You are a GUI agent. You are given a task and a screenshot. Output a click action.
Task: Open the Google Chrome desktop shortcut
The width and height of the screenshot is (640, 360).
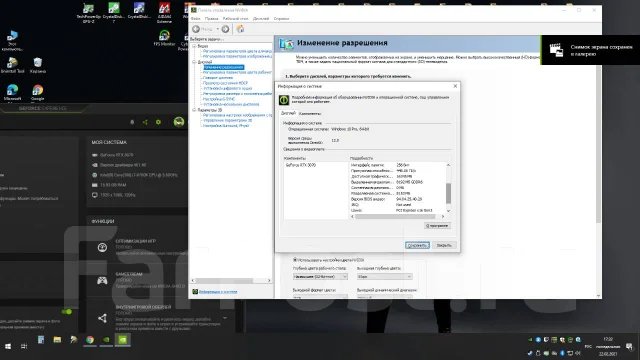pos(38,92)
